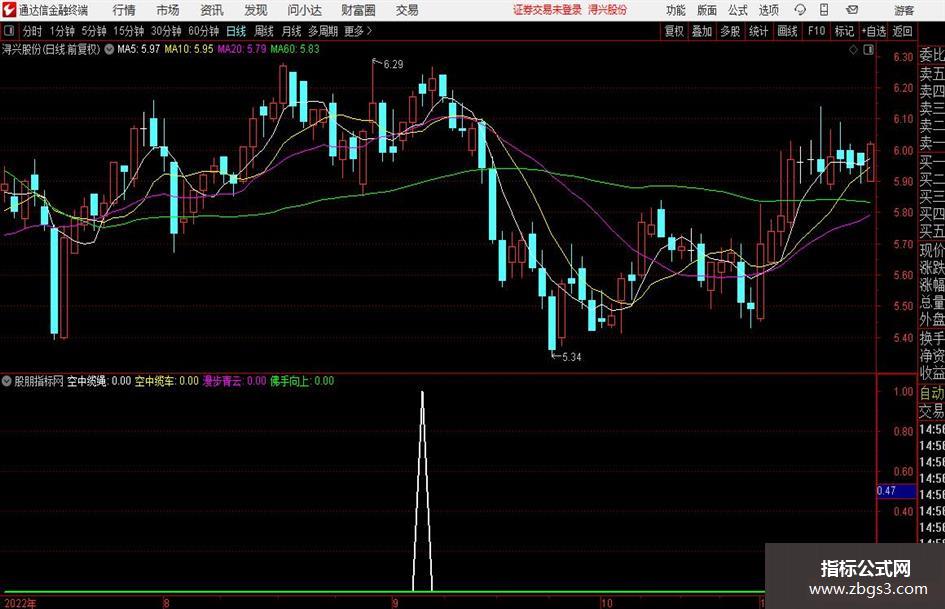Switch to the 周线 weekly tab
Image resolution: width=945 pixels, height=609 pixels.
(263, 31)
